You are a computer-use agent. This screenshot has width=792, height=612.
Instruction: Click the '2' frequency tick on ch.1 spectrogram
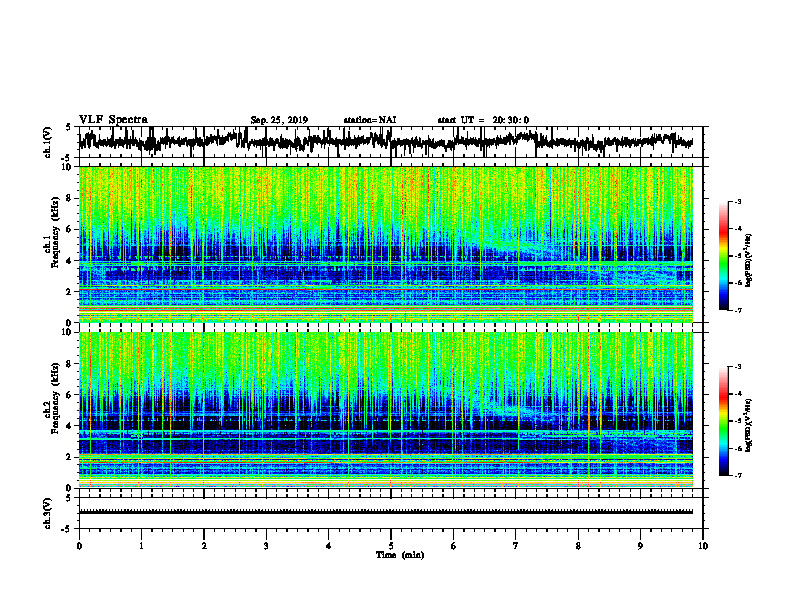coord(70,292)
